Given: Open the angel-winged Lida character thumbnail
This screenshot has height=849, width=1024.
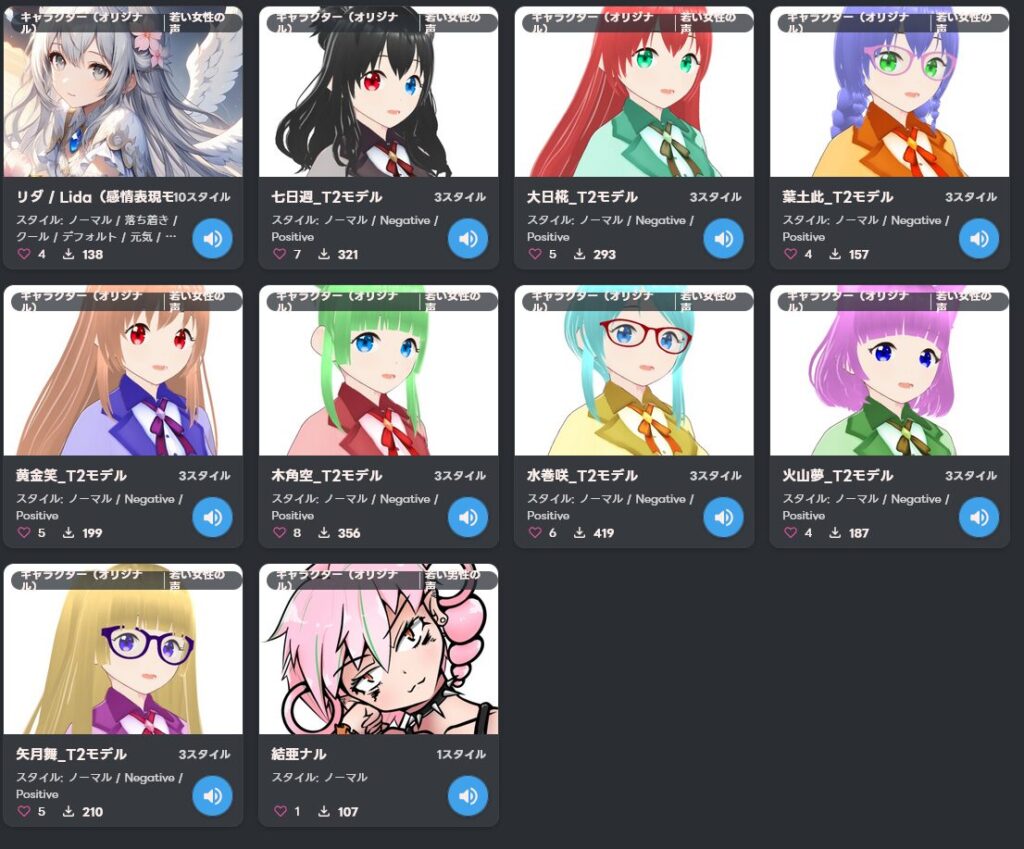Looking at the screenshot, I should tap(123, 92).
